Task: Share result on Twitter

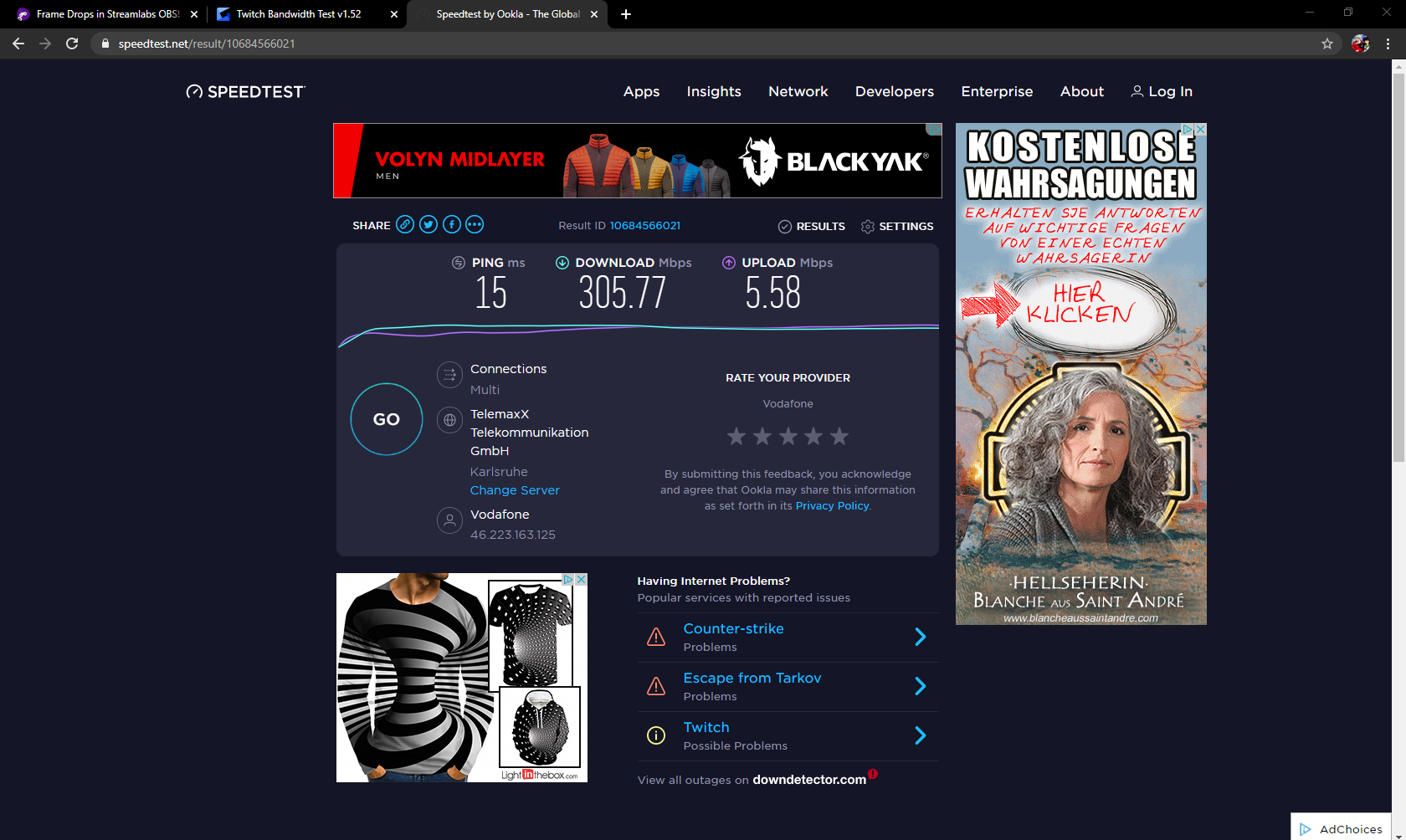Action: click(x=428, y=224)
